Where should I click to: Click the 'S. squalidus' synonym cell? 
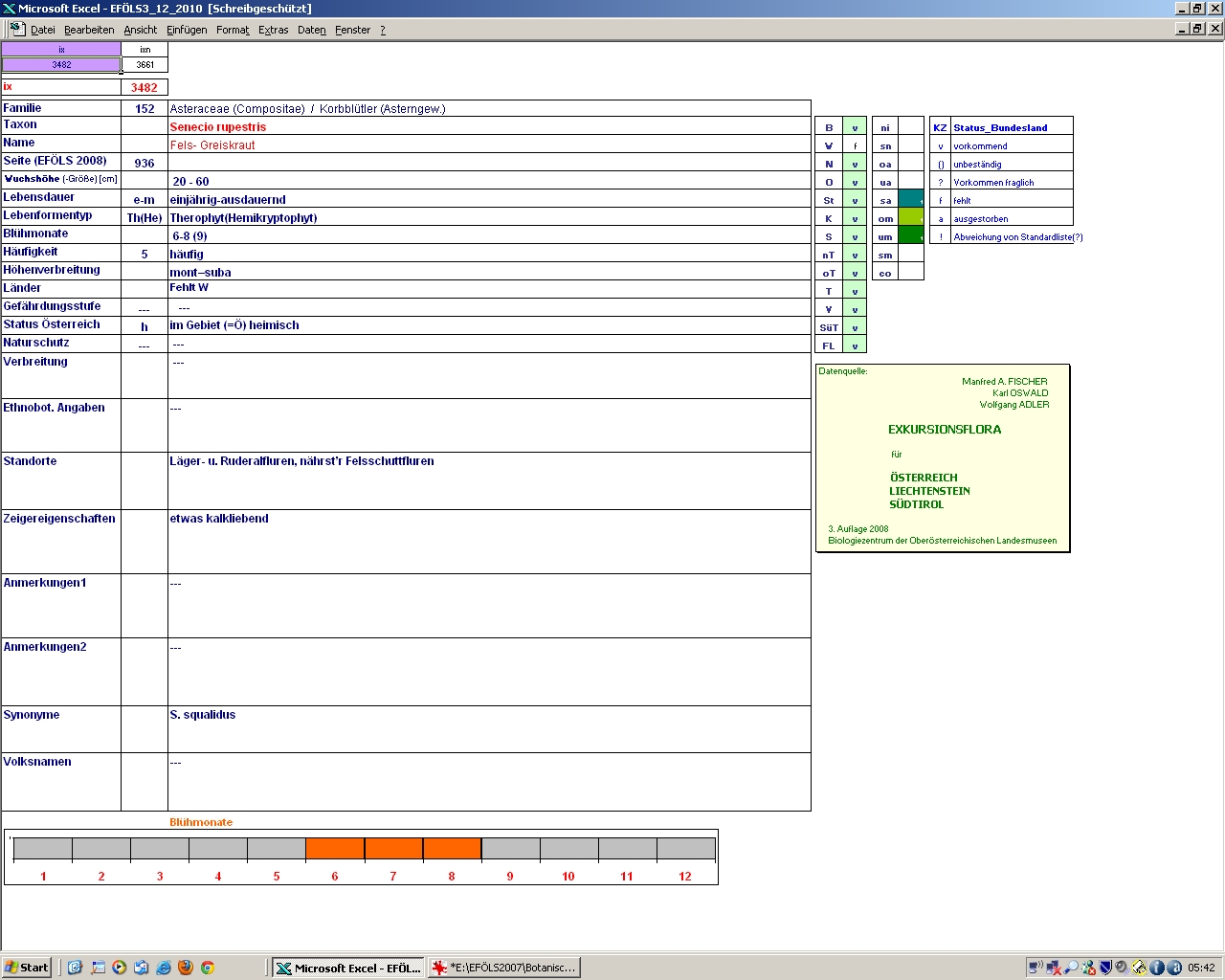click(x=489, y=729)
